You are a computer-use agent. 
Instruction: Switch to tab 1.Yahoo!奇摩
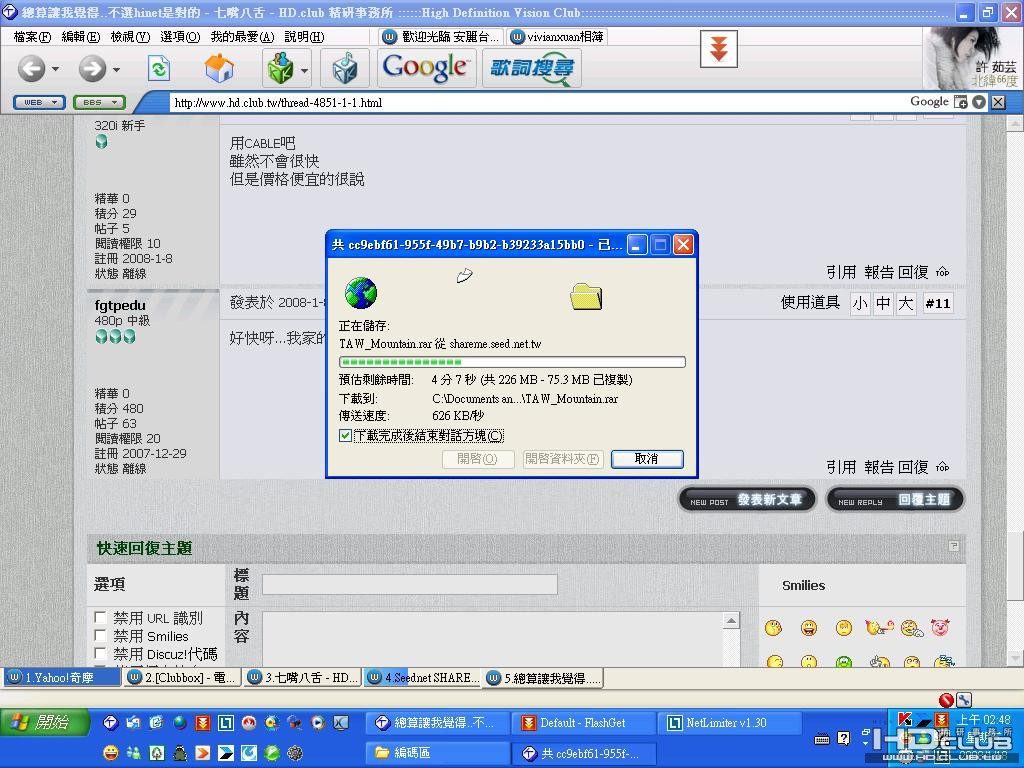click(63, 678)
